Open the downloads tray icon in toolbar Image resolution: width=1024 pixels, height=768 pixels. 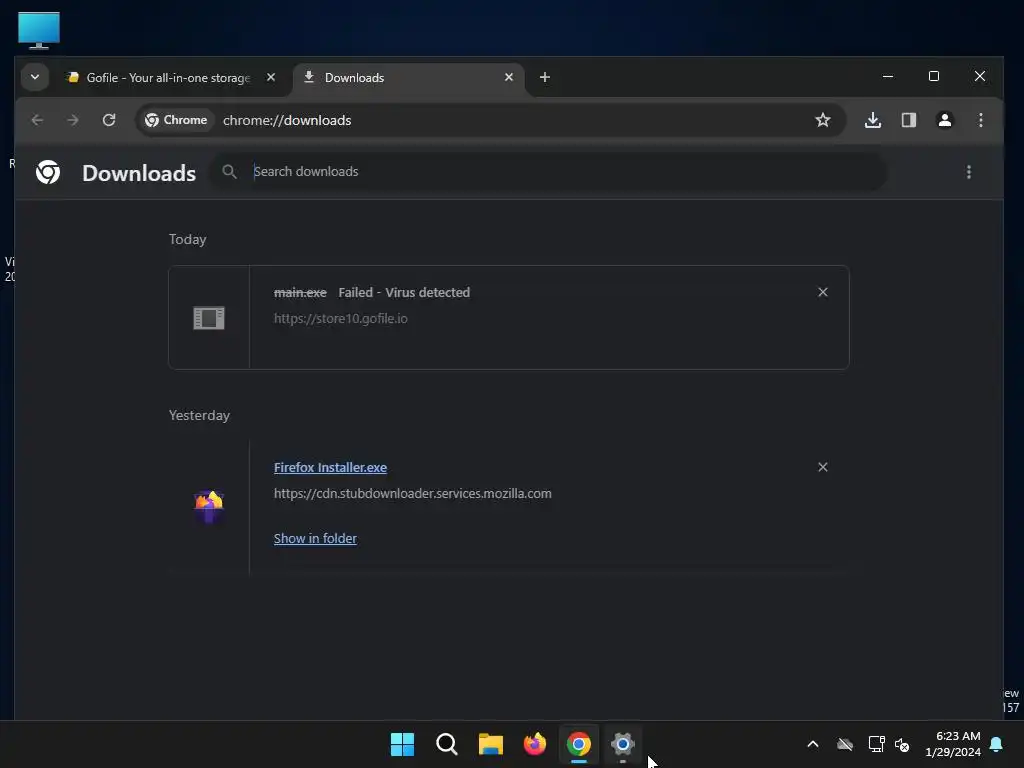[873, 120]
